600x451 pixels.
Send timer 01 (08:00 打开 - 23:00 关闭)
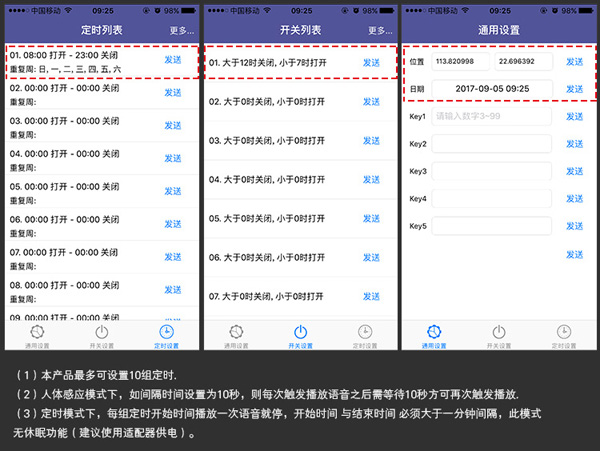coord(173,60)
